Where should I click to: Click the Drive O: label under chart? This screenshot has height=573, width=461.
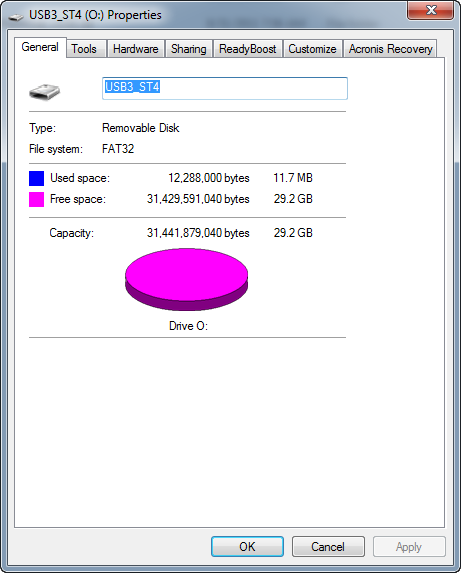click(188, 326)
